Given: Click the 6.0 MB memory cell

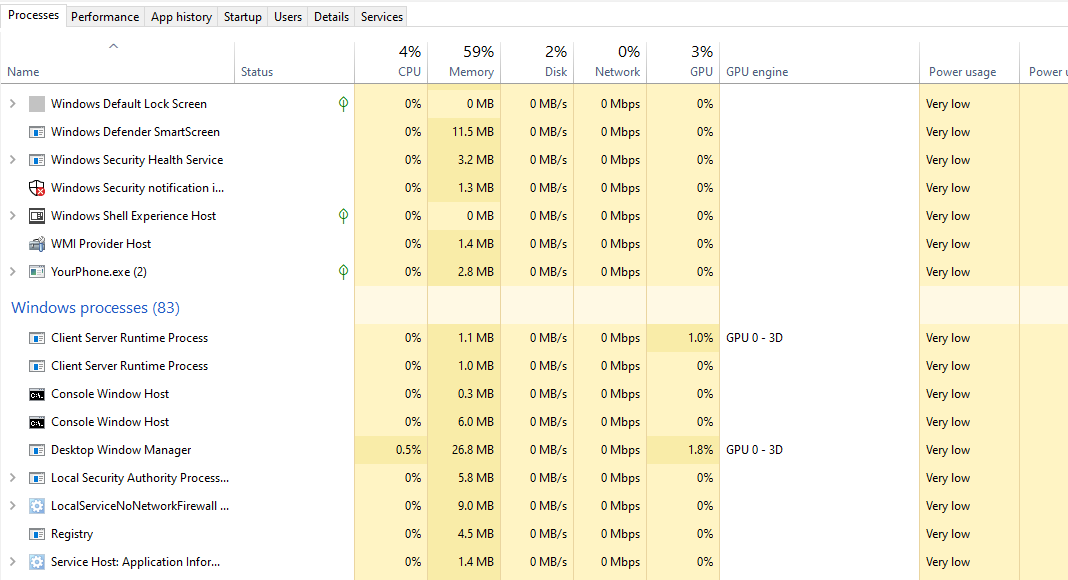Looking at the screenshot, I should pyautogui.click(x=464, y=422).
